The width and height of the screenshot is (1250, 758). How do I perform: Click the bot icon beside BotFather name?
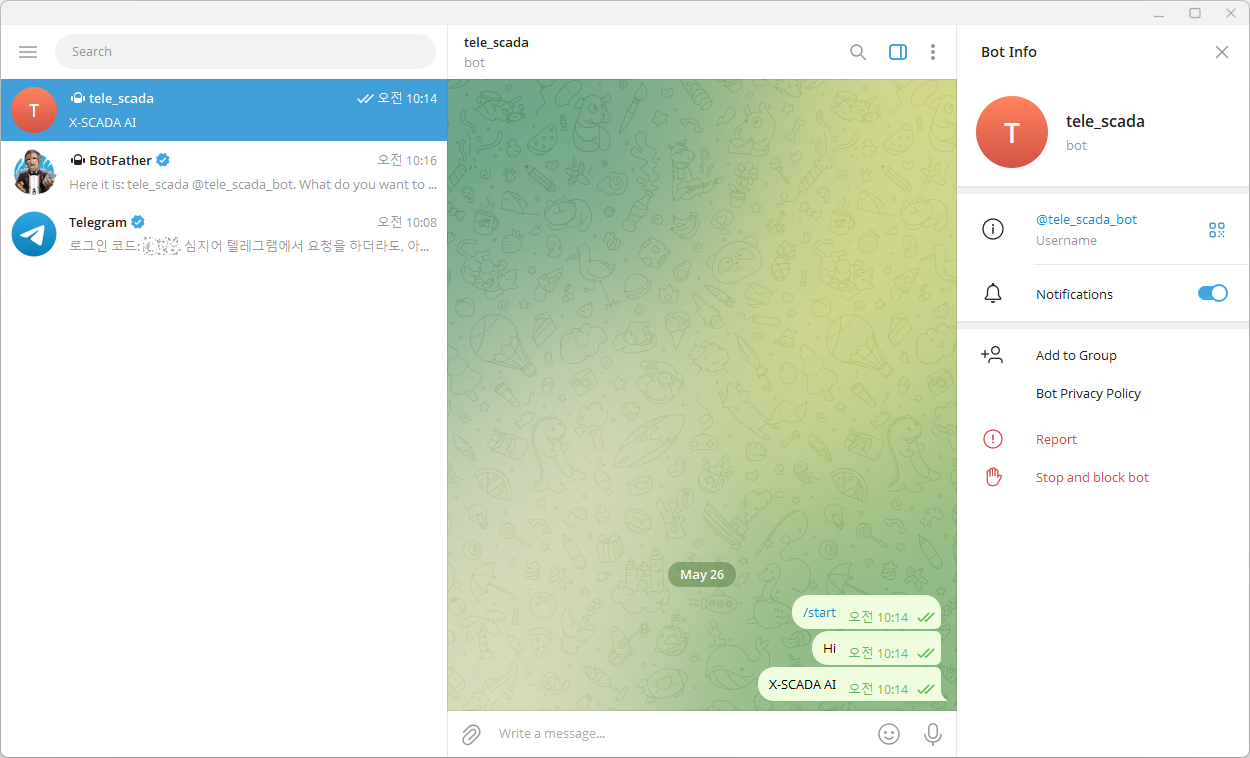(x=77, y=160)
